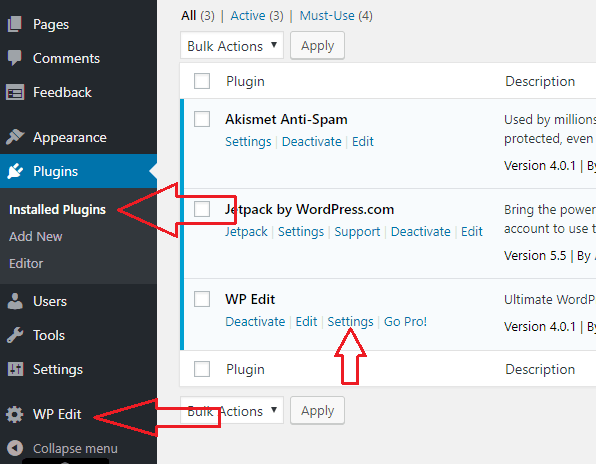This screenshot has width=596, height=464.
Task: Click the Users person icon
Action: coord(15,301)
